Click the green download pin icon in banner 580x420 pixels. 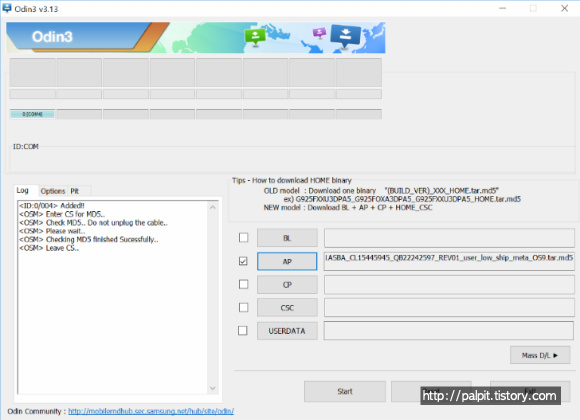255,37
